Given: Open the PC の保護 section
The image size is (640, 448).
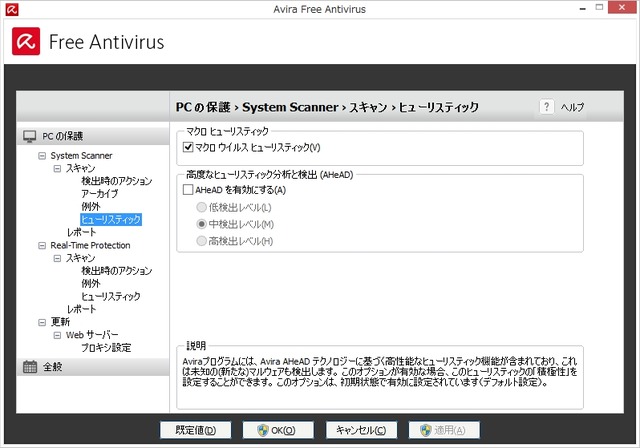Looking at the screenshot, I should click(93, 136).
